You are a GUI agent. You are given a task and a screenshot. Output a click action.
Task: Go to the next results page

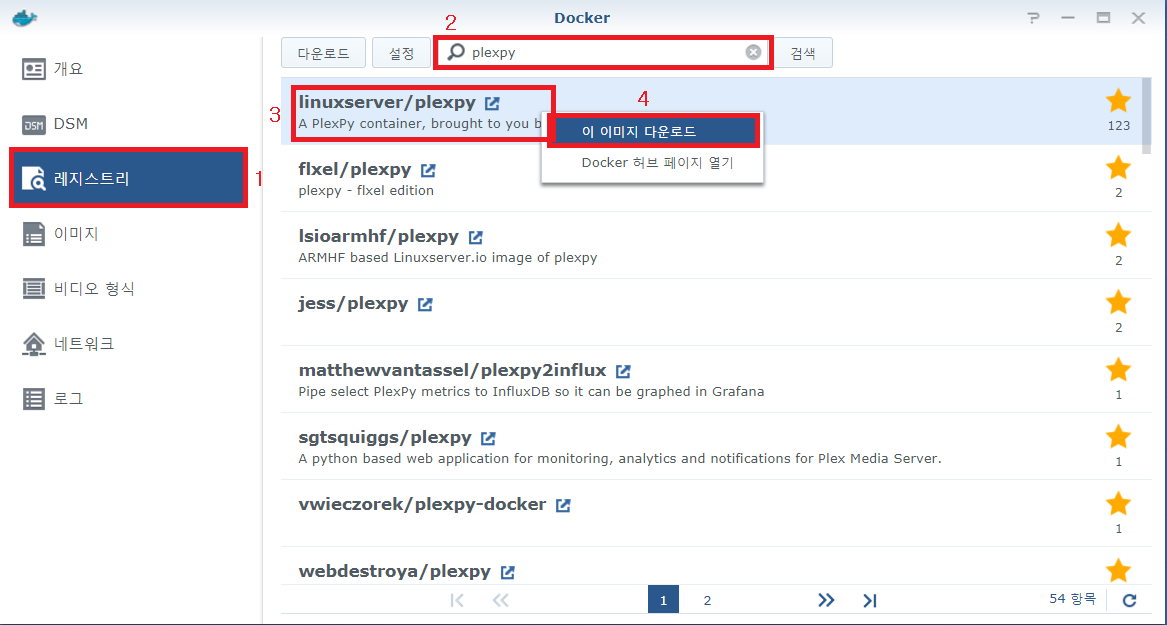[x=825, y=600]
